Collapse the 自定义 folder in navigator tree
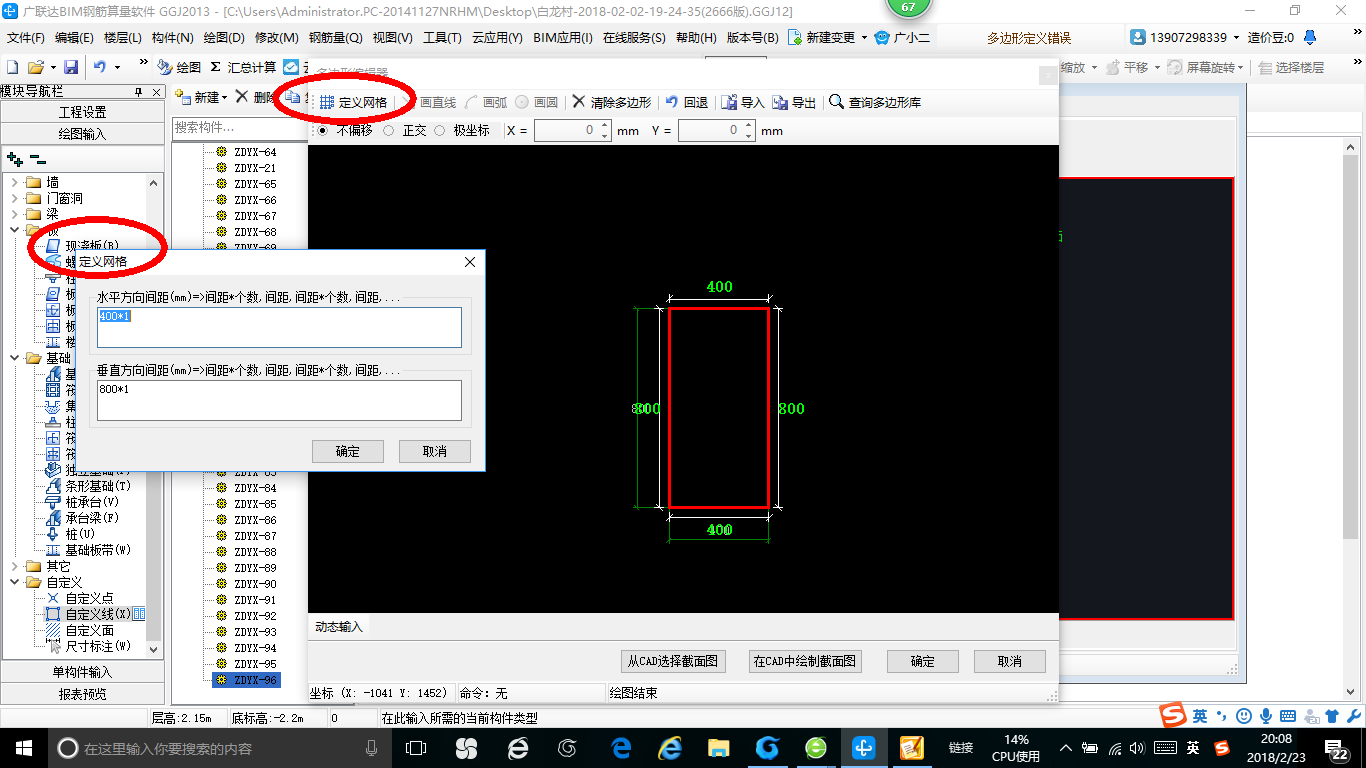This screenshot has height=768, width=1366. pos(14,582)
